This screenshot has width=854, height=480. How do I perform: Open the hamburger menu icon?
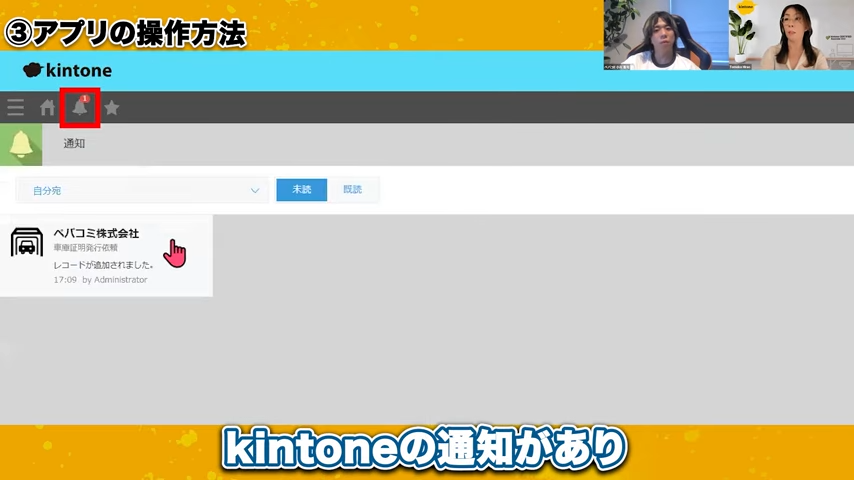pyautogui.click(x=15, y=107)
